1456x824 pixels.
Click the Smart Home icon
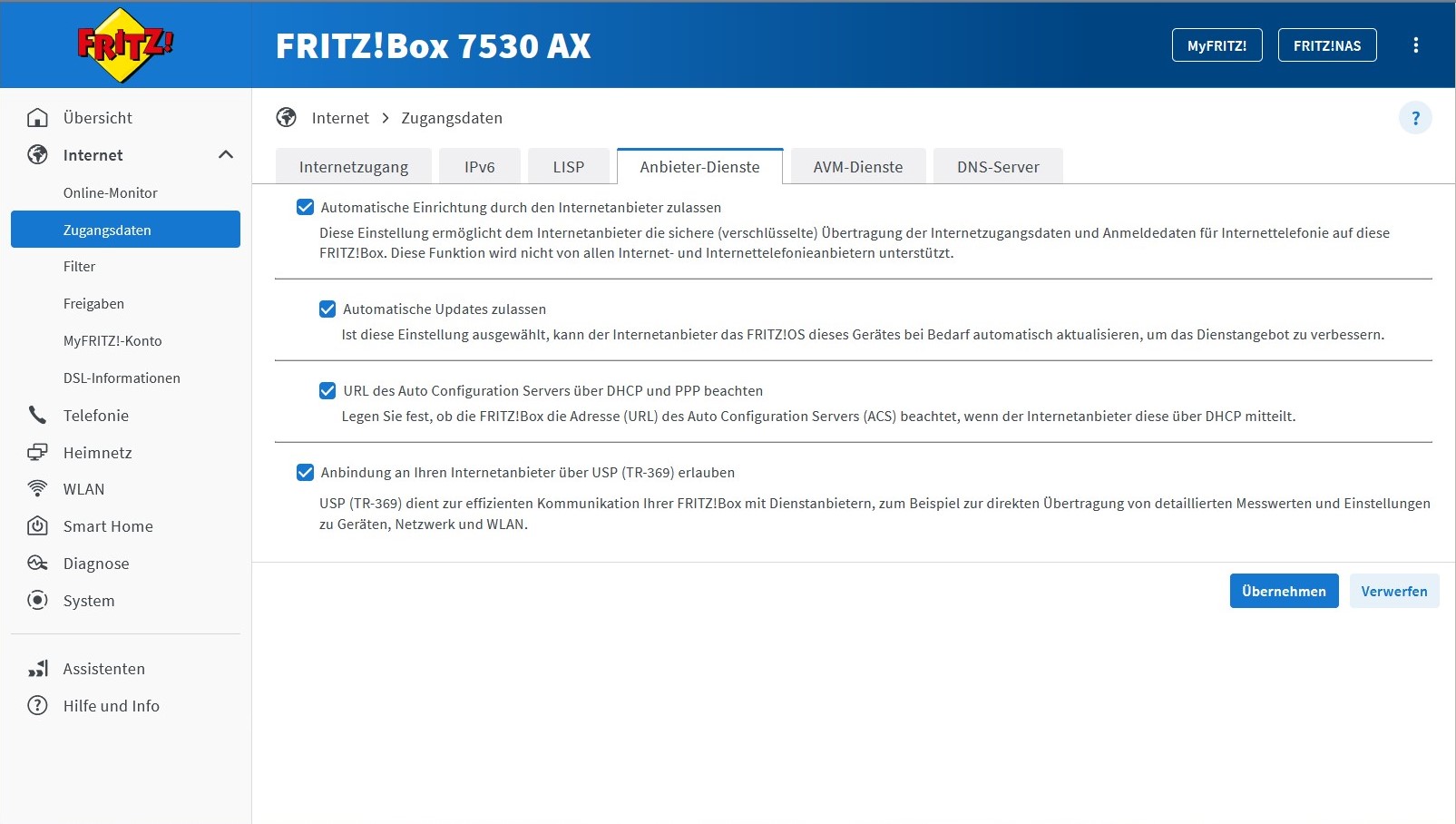pos(37,526)
